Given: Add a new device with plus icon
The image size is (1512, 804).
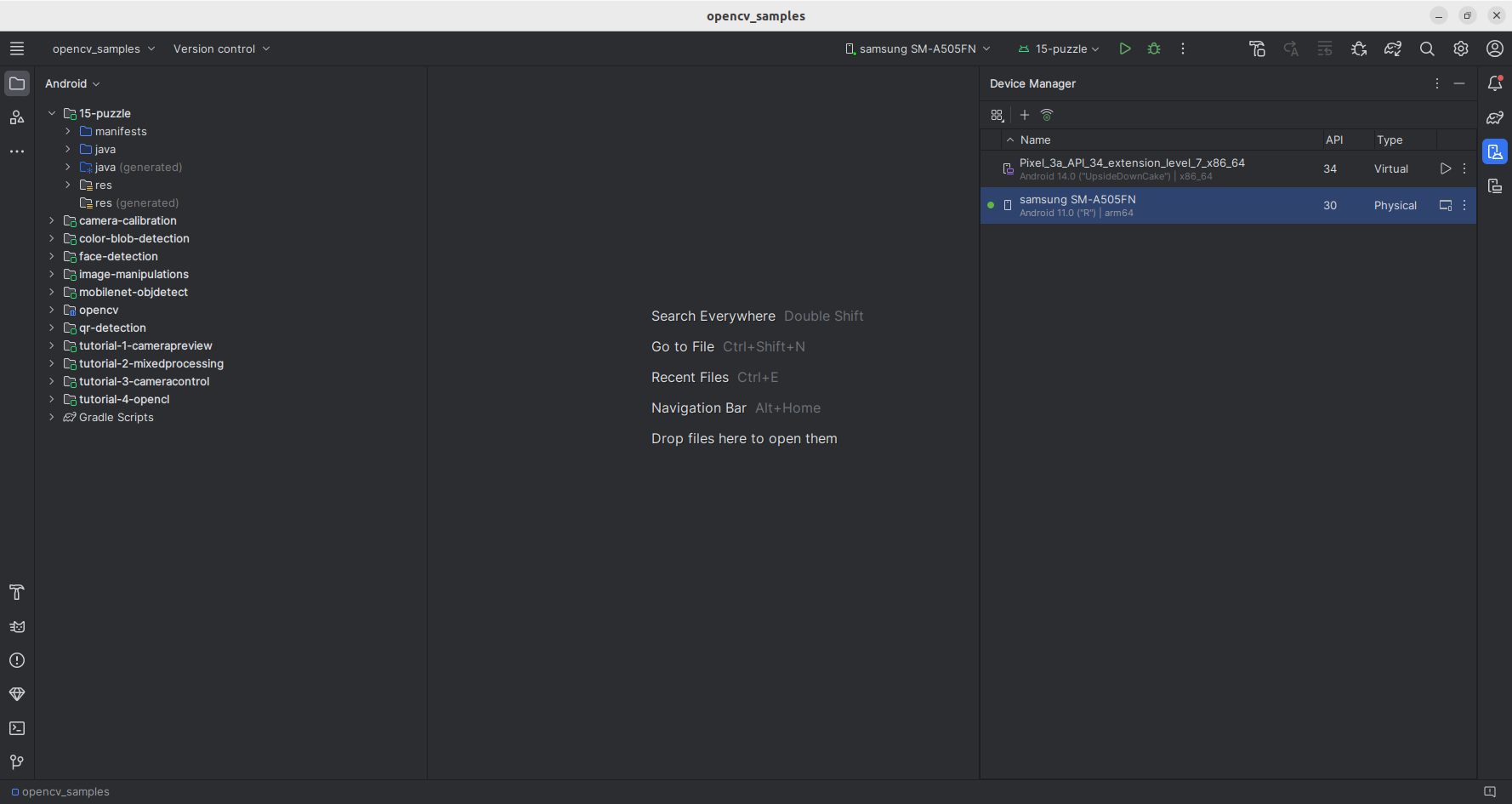Looking at the screenshot, I should click(x=1025, y=115).
